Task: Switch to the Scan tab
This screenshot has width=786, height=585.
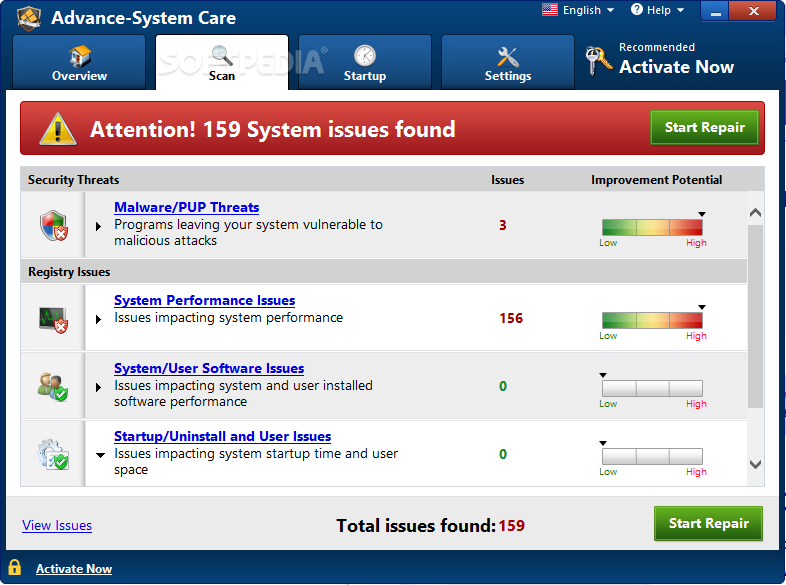Action: pos(222,62)
